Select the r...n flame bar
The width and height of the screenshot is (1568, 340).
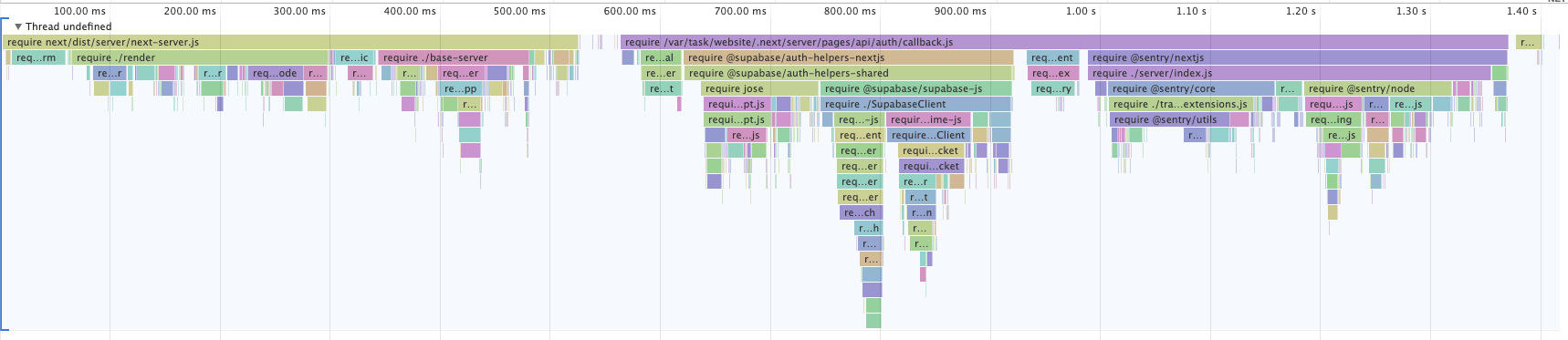[x=922, y=212]
